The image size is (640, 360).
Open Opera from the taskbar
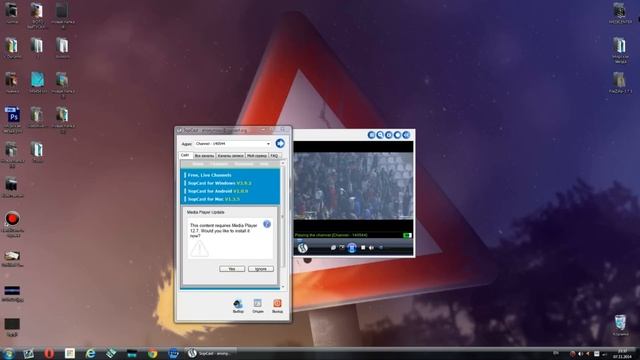click(x=49, y=353)
